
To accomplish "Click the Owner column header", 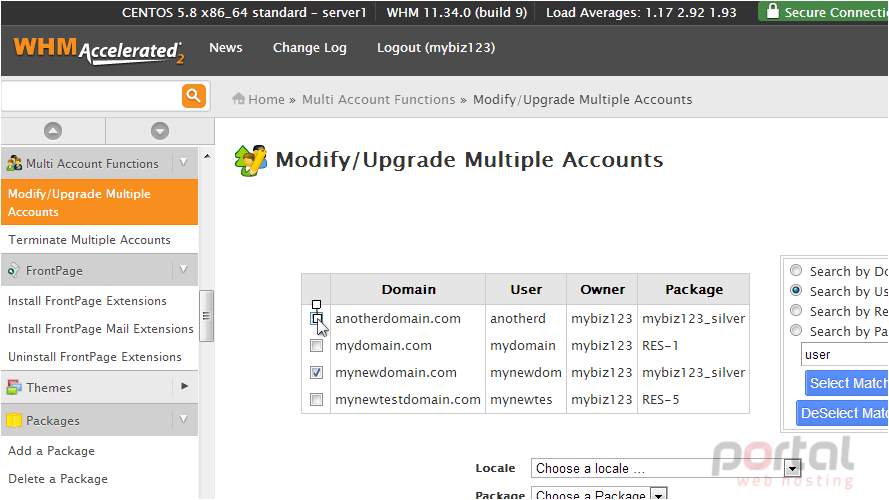I will pyautogui.click(x=602, y=290).
